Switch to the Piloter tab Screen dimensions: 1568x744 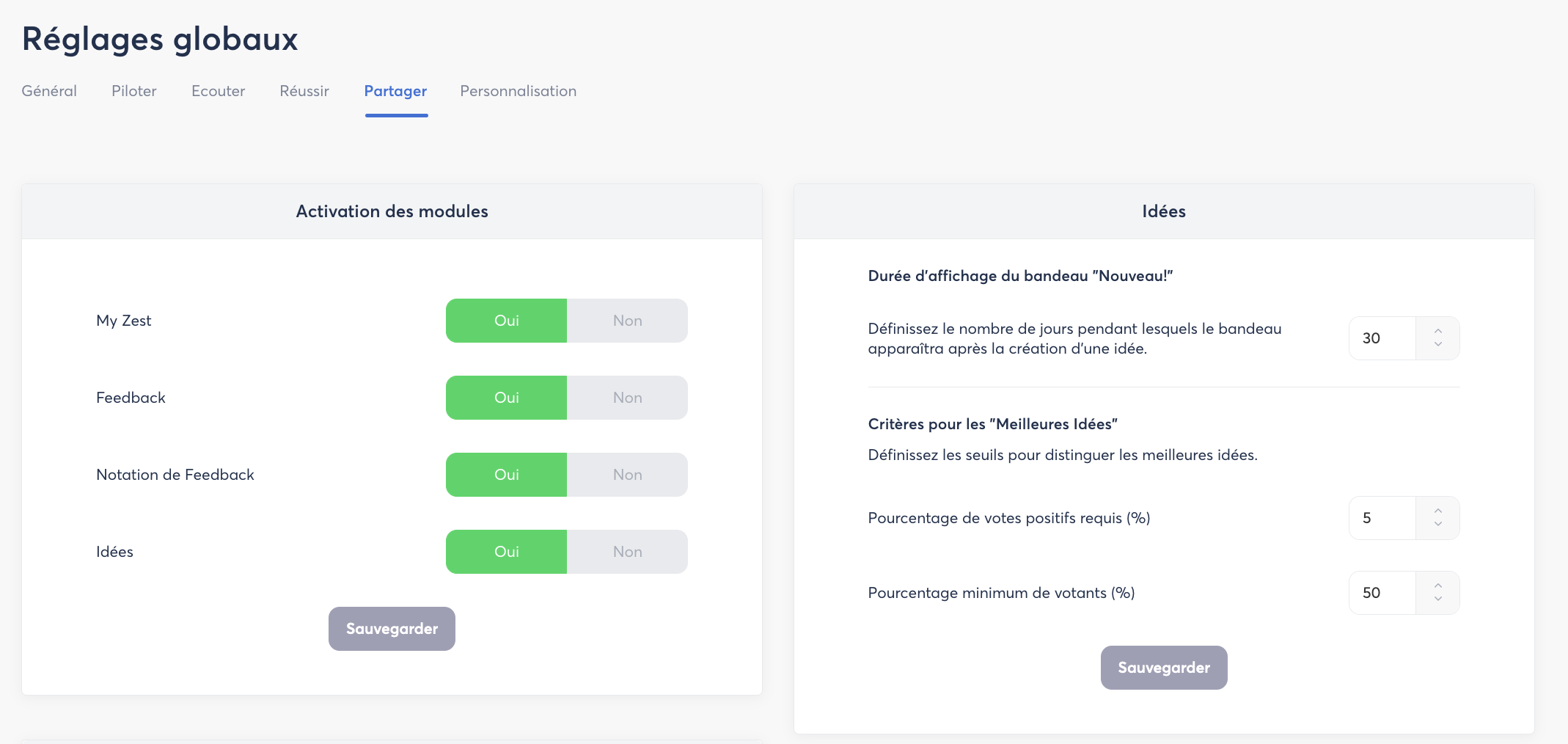click(x=134, y=91)
